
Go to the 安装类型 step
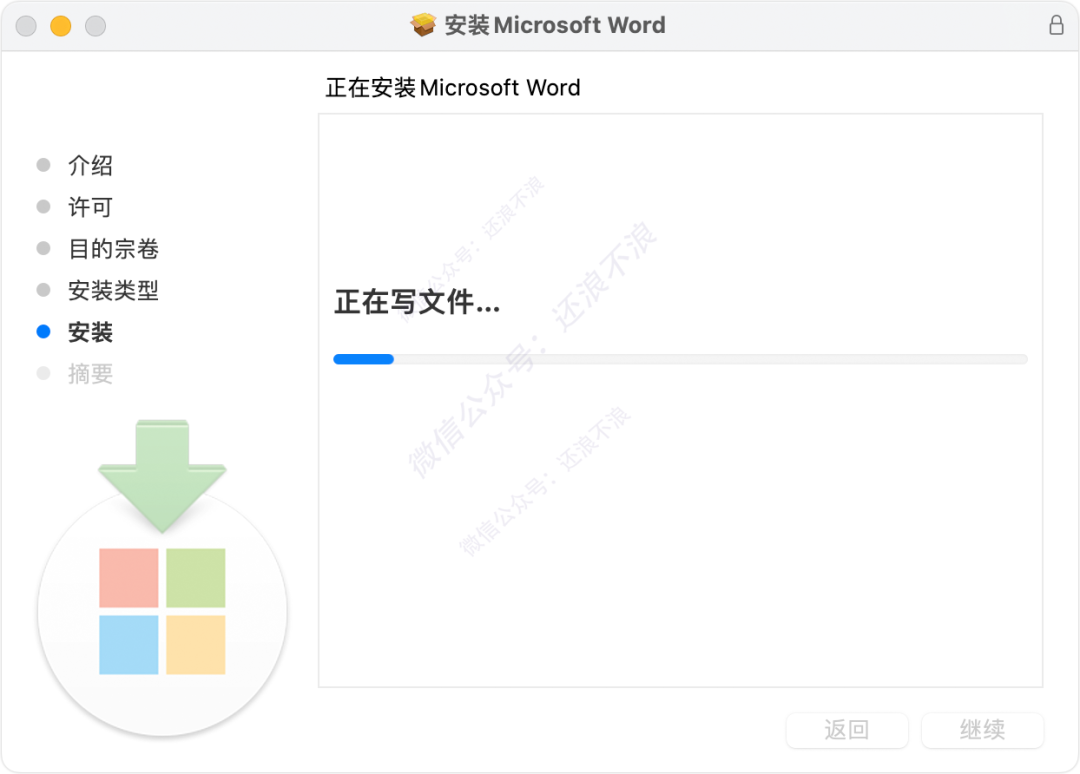point(114,290)
